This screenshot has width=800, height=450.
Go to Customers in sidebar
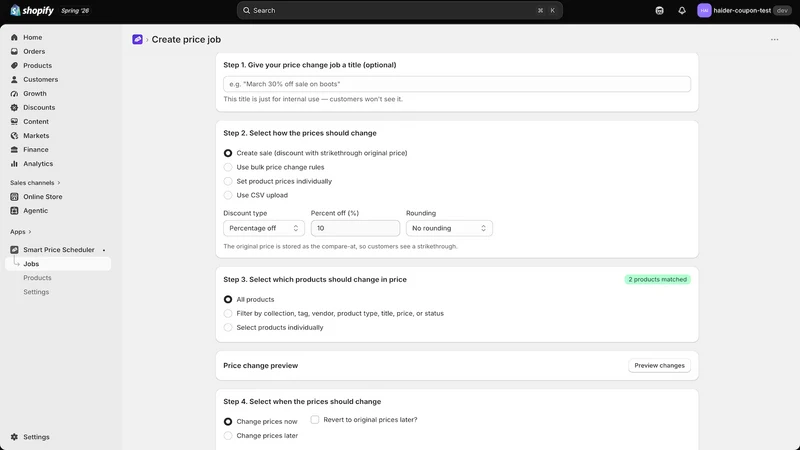[x=40, y=80]
